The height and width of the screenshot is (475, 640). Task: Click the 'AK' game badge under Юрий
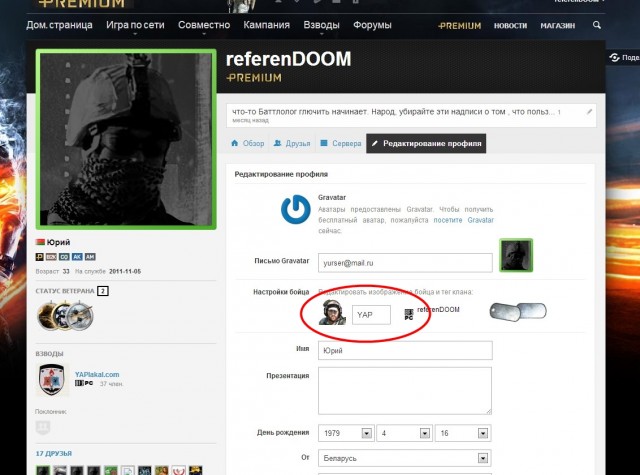77,257
